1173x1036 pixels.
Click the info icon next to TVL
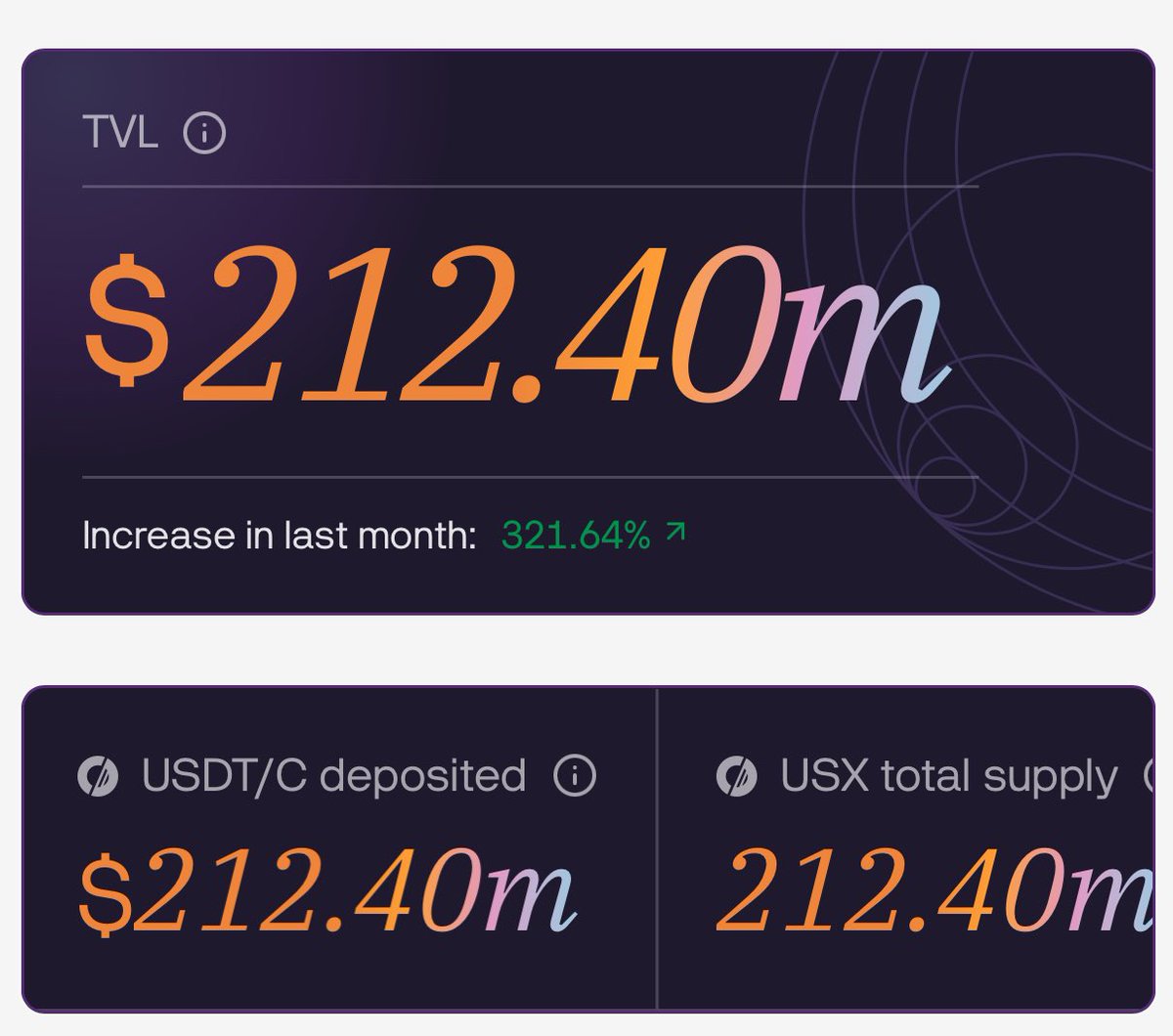click(x=204, y=133)
